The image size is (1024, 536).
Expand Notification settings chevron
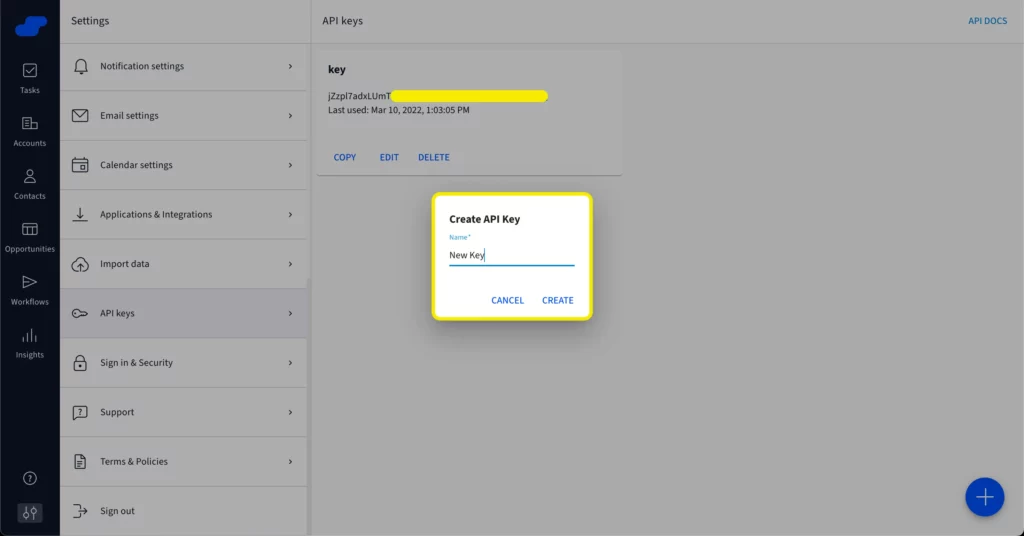click(x=290, y=66)
